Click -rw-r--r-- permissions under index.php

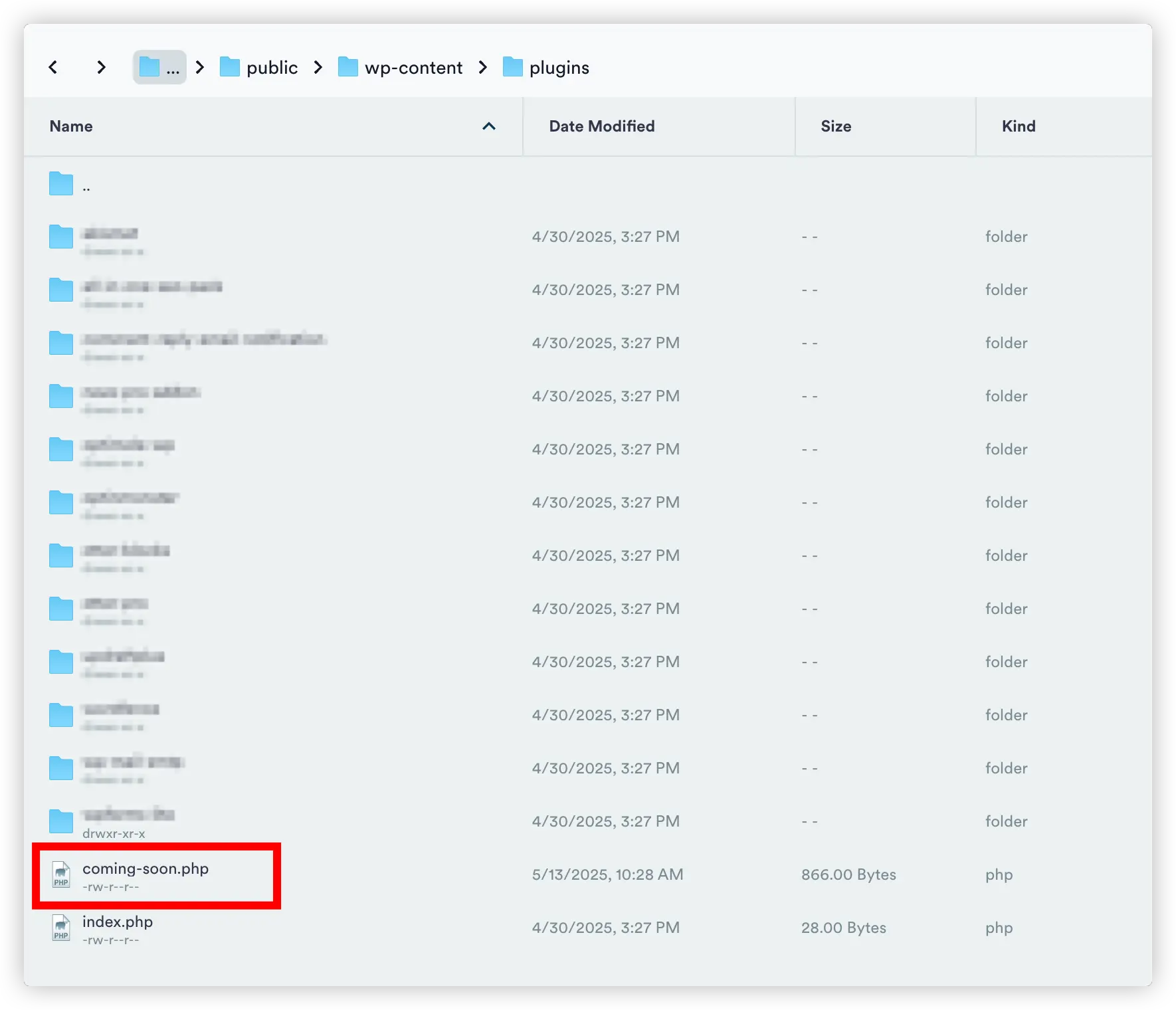coord(110,940)
